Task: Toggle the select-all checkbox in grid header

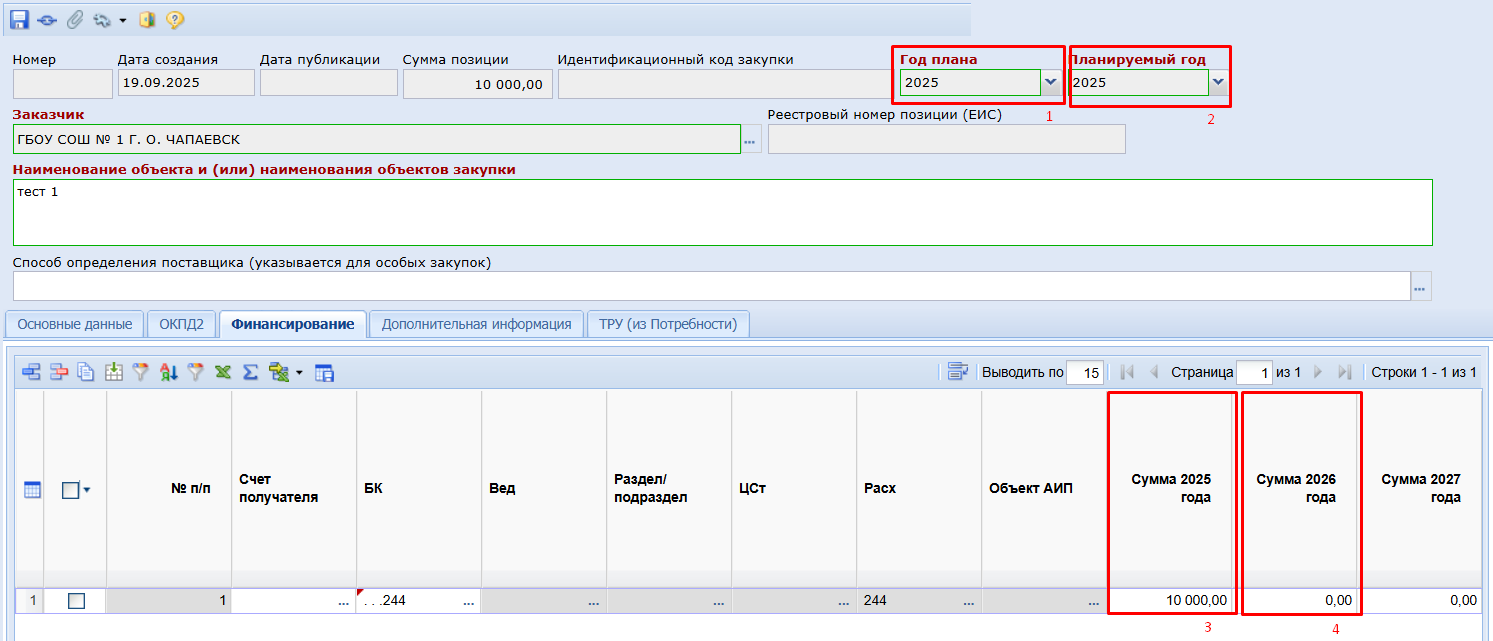Action: pyautogui.click(x=70, y=490)
